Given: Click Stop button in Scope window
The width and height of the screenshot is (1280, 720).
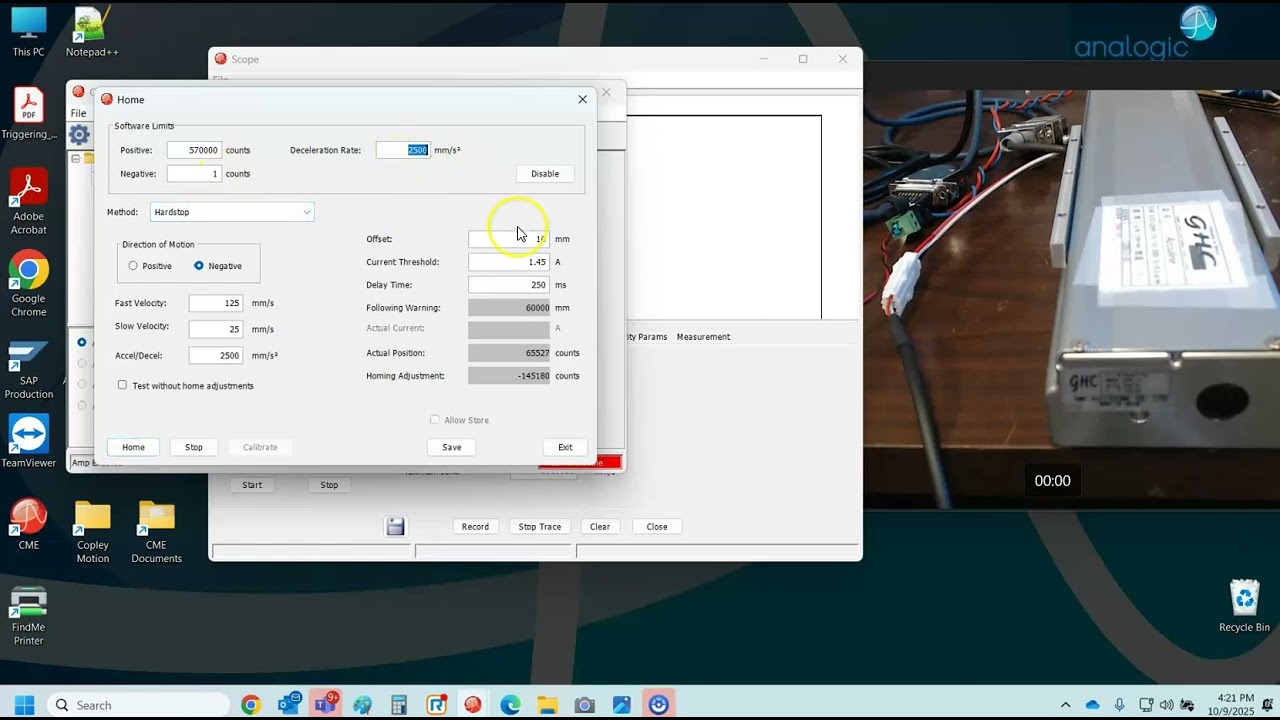Looking at the screenshot, I should click(x=329, y=485).
